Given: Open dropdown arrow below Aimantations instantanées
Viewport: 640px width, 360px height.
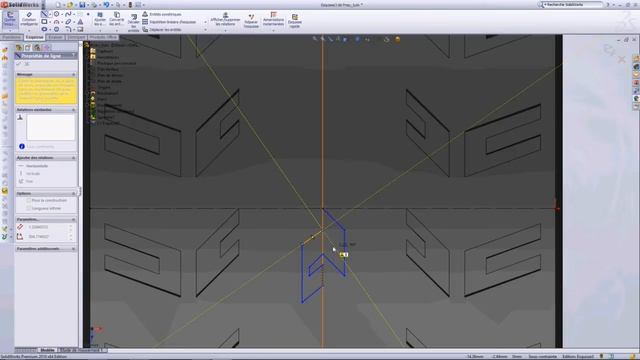Looking at the screenshot, I should [x=273, y=30].
